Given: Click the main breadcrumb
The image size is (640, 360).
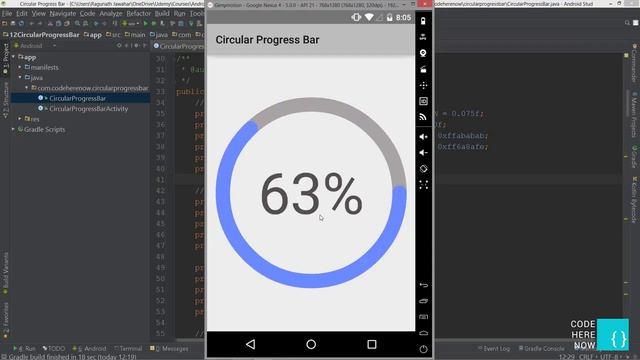Looking at the screenshot, I should pyautogui.click(x=135, y=35).
